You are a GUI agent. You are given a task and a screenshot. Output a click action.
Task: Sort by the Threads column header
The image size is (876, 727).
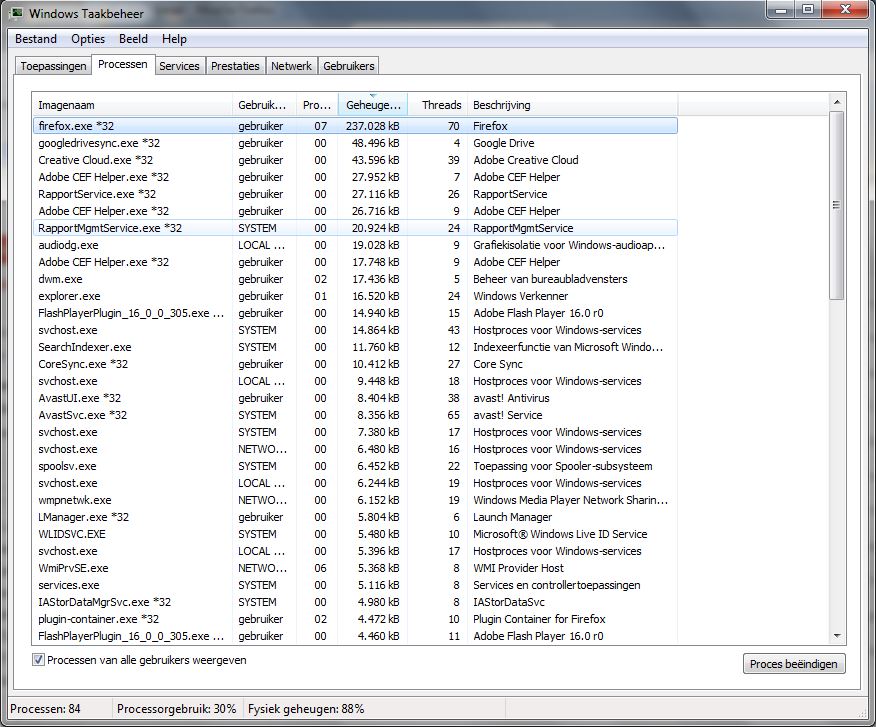pyautogui.click(x=440, y=105)
